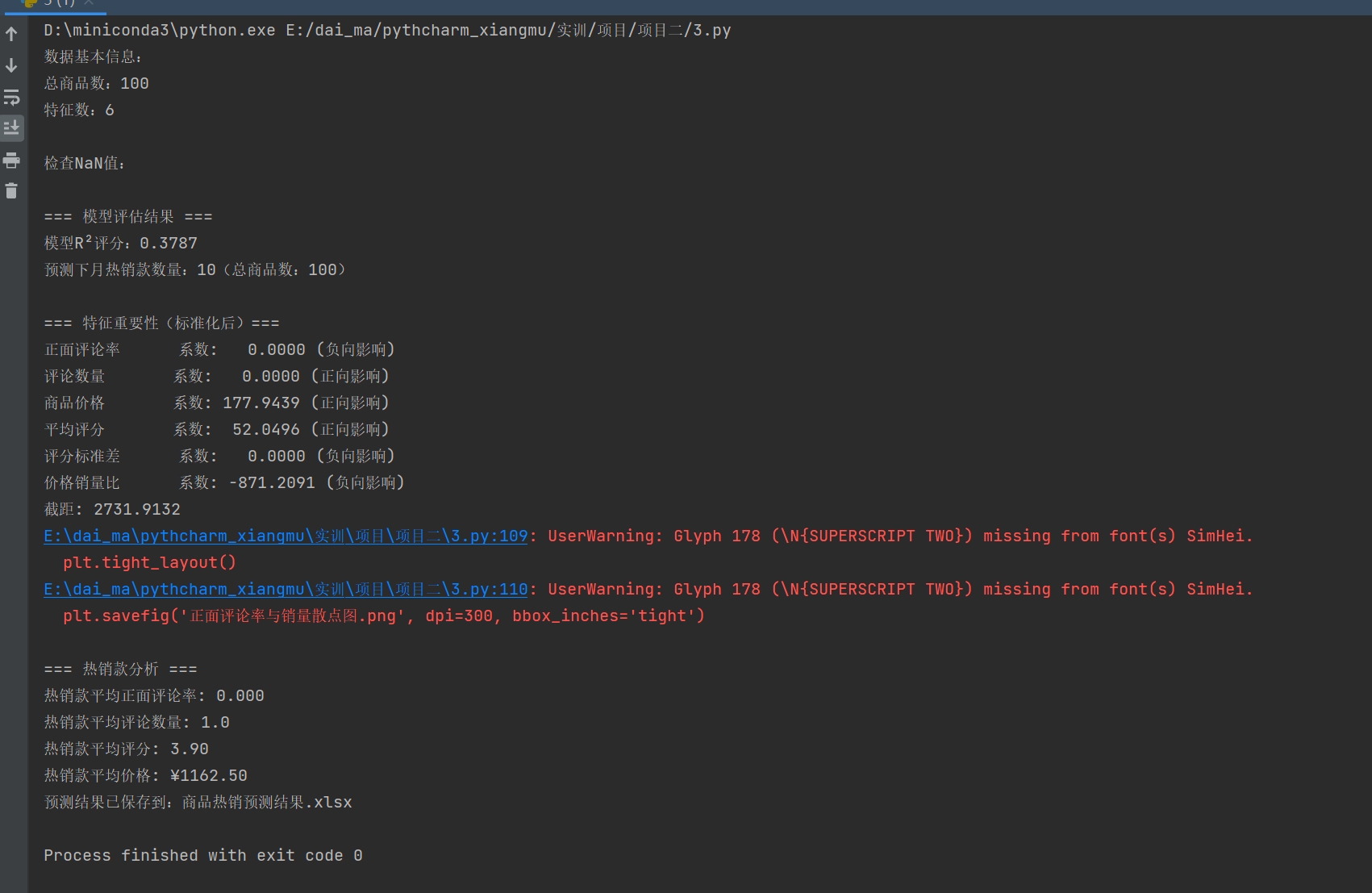Open the 3.py:109 traceback link
1372x893 pixels.
(286, 536)
